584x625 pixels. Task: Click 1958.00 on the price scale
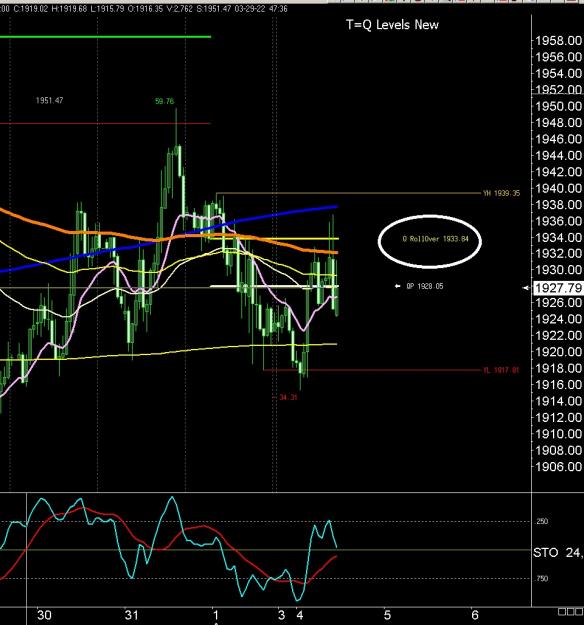click(558, 41)
